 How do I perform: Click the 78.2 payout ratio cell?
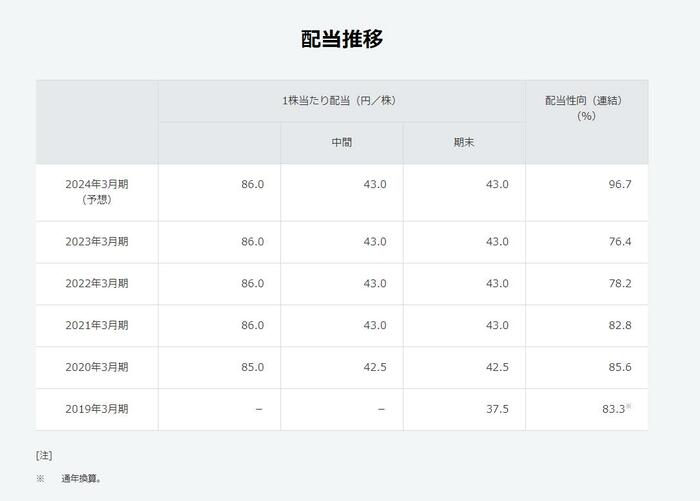click(x=619, y=284)
